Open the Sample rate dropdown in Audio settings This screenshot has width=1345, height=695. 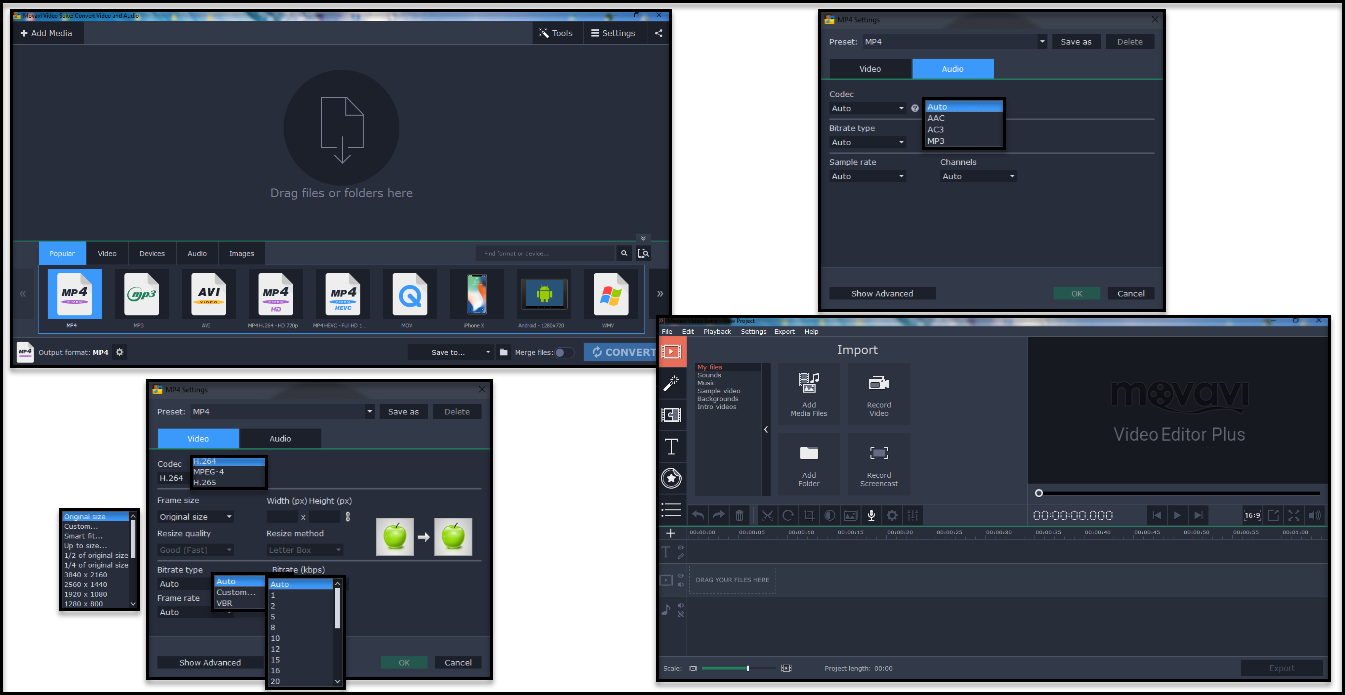(x=868, y=176)
